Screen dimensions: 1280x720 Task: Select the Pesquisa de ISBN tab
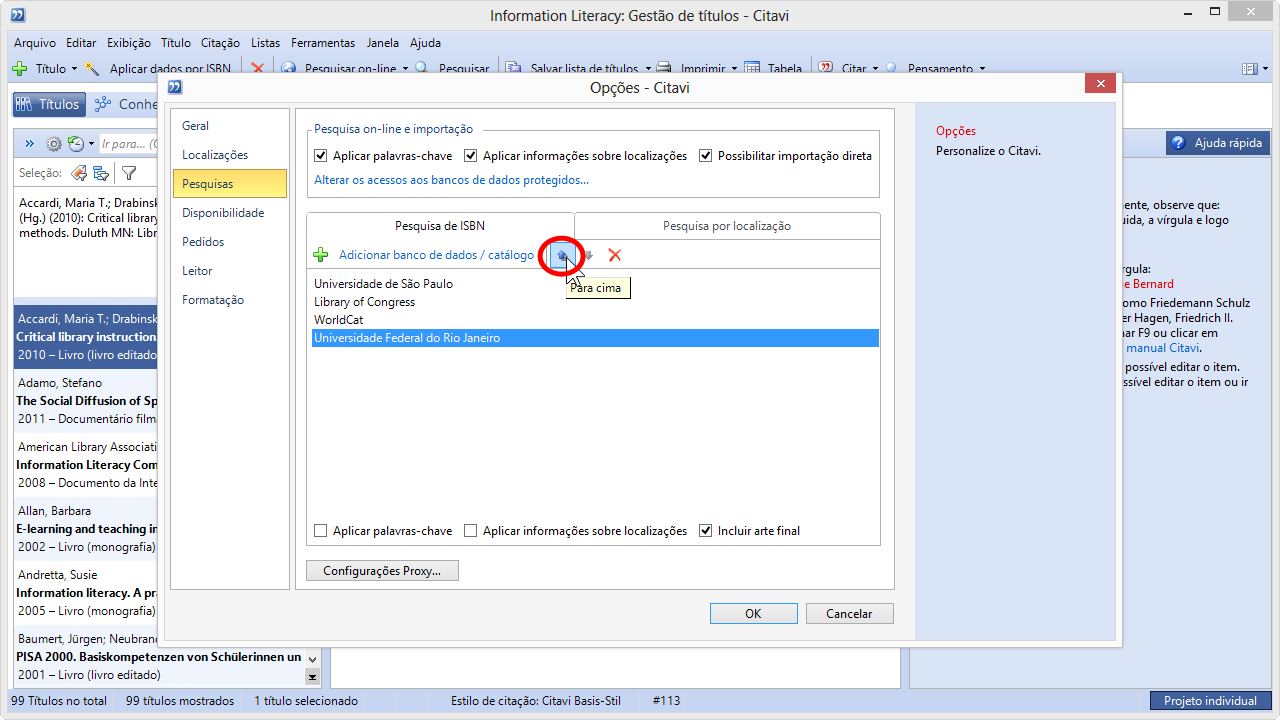[x=440, y=226]
